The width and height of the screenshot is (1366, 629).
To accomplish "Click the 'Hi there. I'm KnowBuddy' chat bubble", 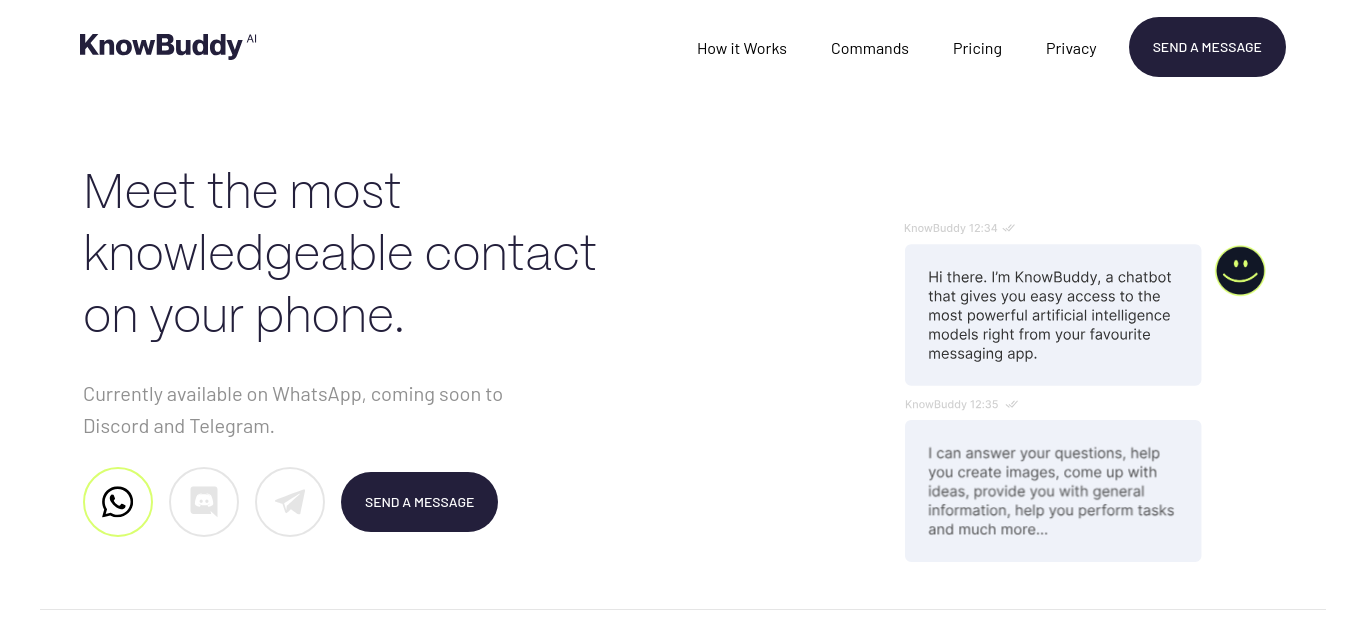I will [1053, 315].
